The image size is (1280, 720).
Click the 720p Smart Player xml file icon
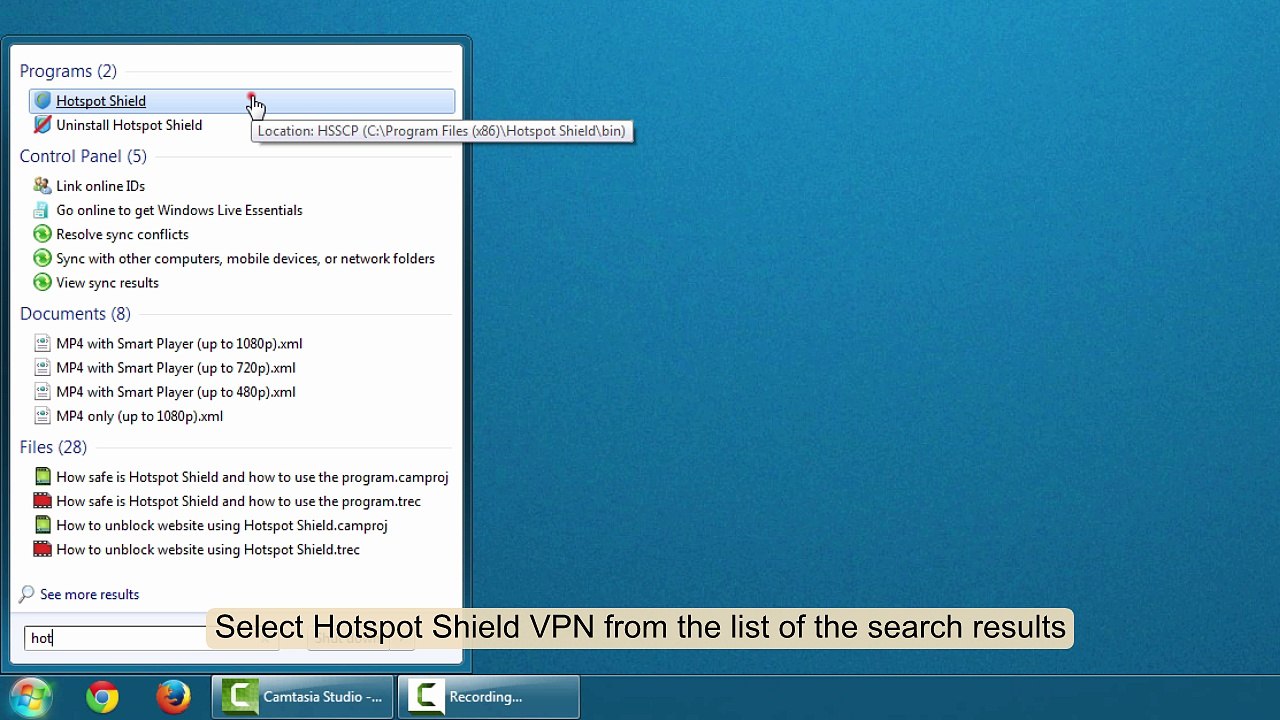tap(42, 368)
